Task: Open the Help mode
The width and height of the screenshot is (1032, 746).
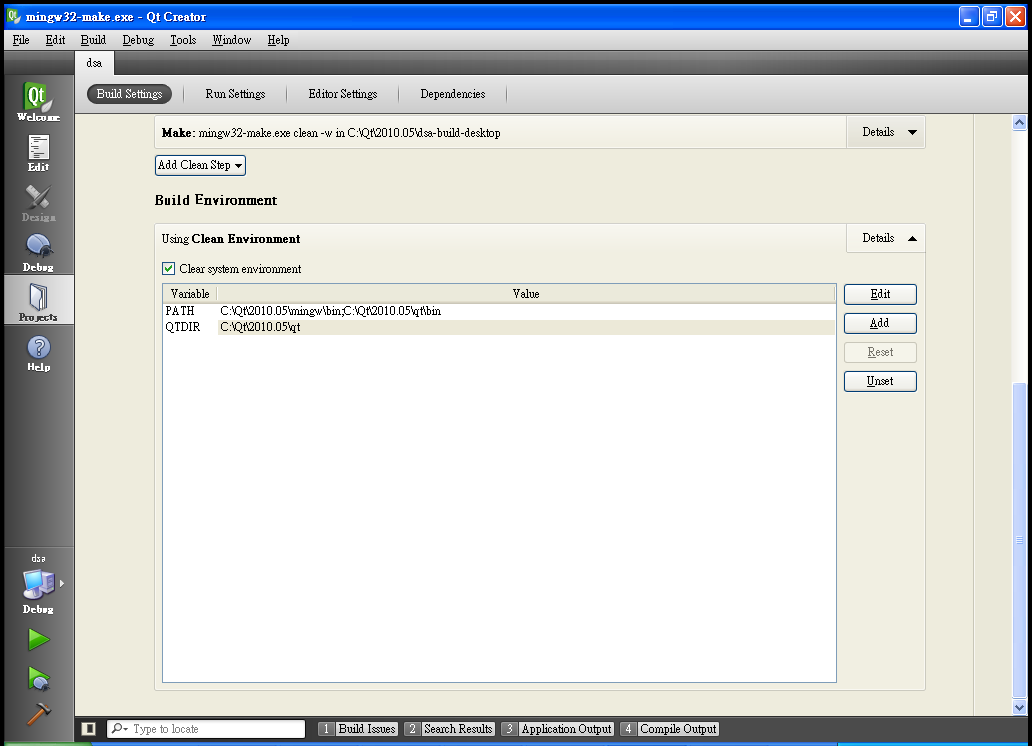Action: (38, 353)
